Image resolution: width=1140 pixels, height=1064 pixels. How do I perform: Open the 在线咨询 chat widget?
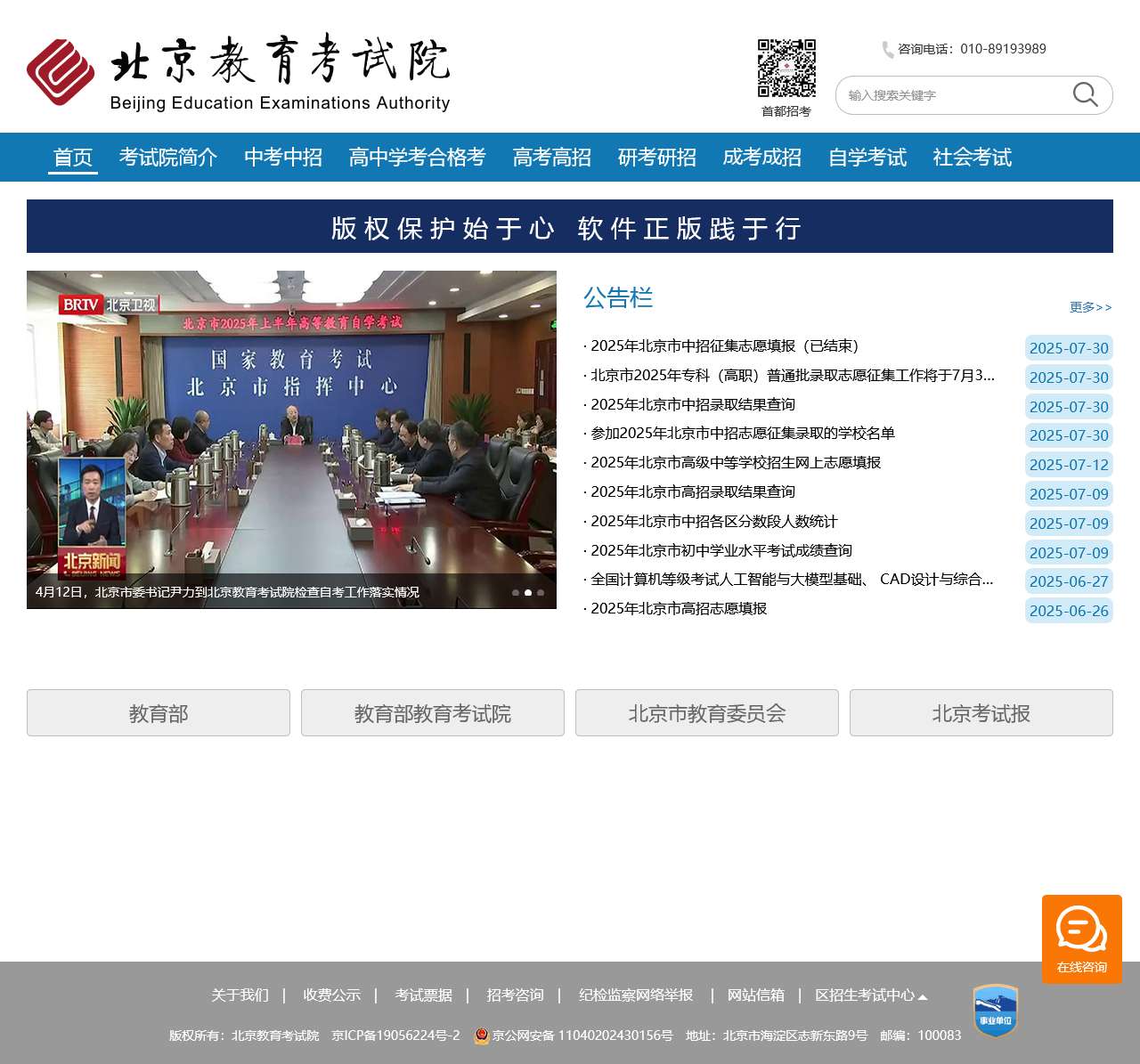click(x=1081, y=938)
